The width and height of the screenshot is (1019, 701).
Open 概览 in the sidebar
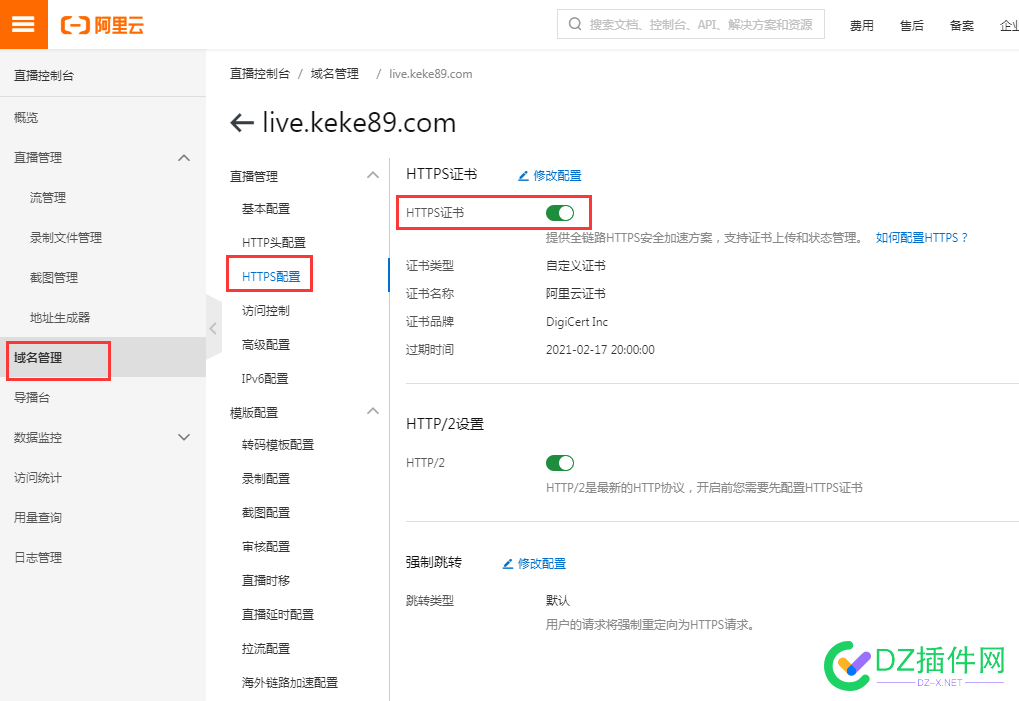[x=26, y=118]
